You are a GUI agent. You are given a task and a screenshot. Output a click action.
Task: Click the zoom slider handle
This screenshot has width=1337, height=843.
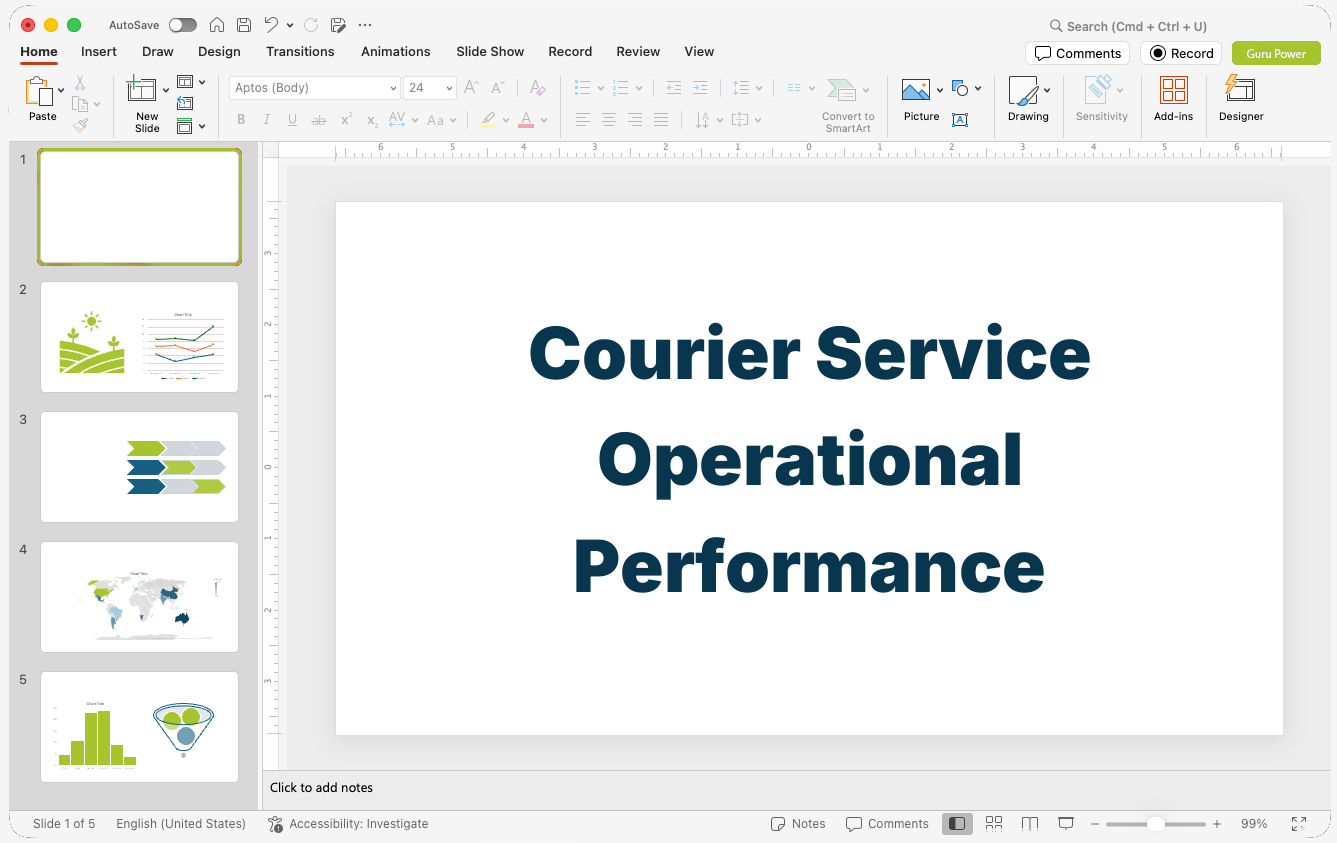[x=1156, y=824]
